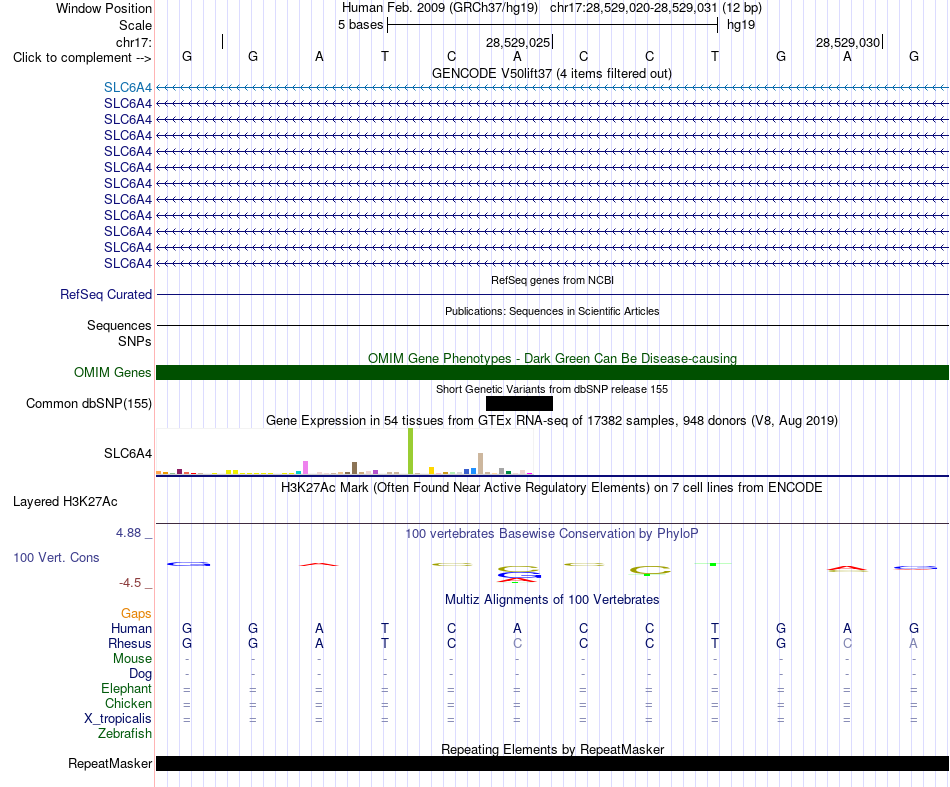The image size is (950, 787).
Task: Click the 28,529,030 position marker
Action: pyautogui.click(x=848, y=43)
